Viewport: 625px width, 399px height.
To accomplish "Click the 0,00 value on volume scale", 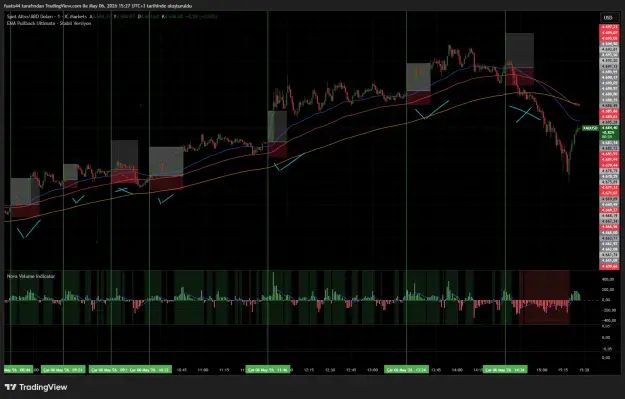I will tap(606, 300).
